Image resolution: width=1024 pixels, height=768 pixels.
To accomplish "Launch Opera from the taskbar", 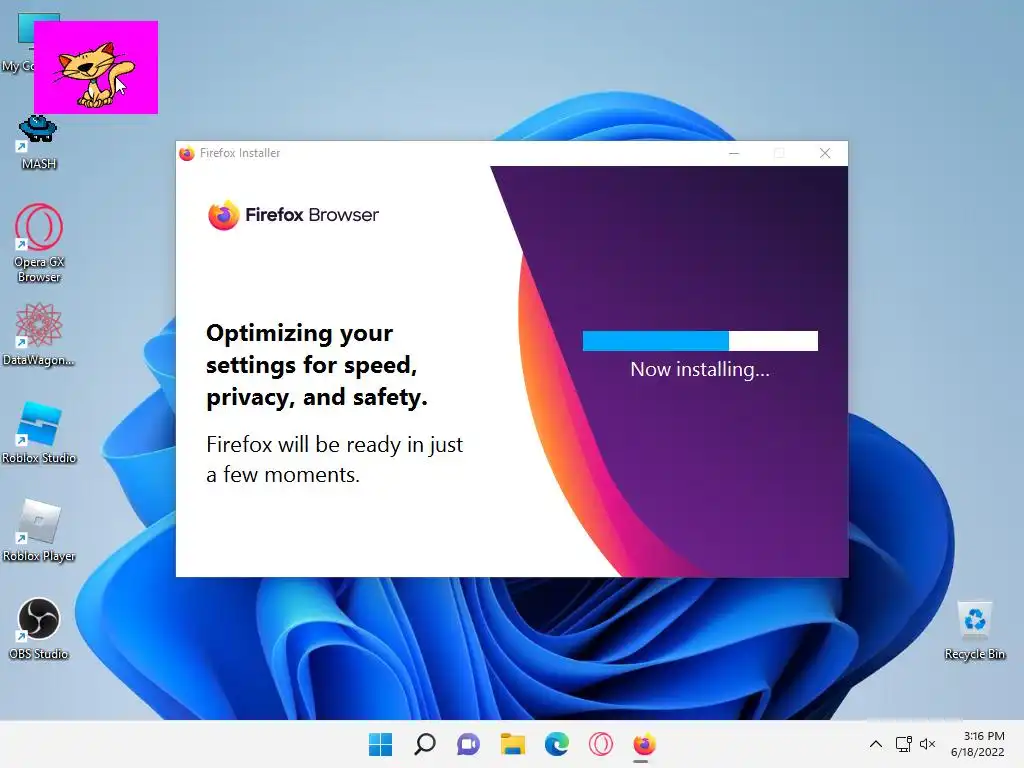I will tap(600, 744).
